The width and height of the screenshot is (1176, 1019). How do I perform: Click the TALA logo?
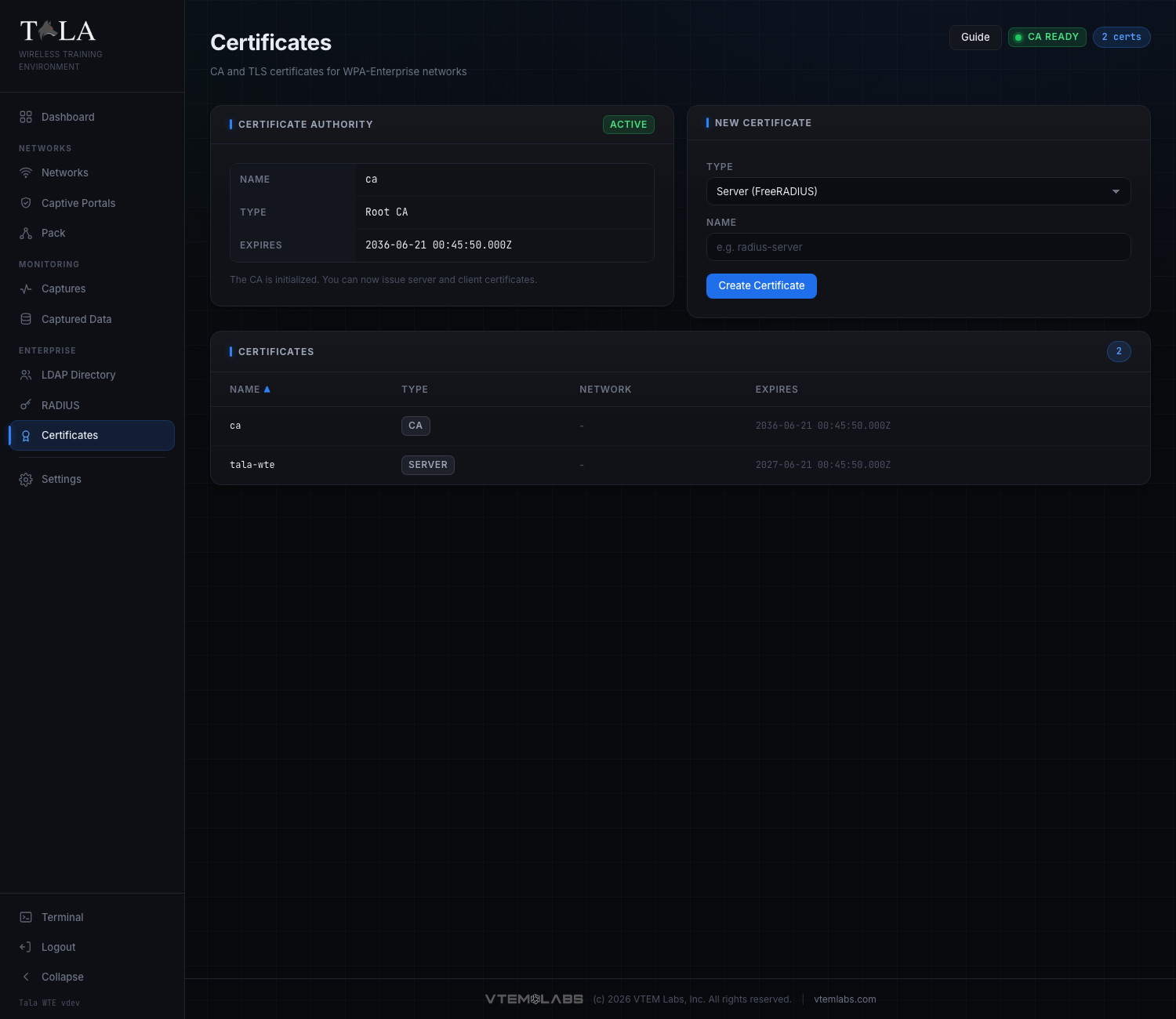click(x=58, y=31)
